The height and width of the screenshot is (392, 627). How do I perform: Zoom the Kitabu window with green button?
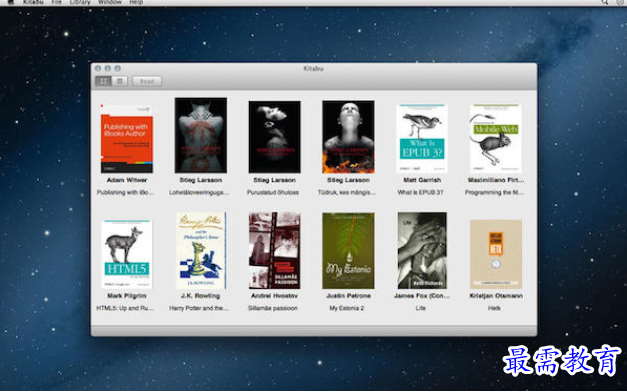118,68
